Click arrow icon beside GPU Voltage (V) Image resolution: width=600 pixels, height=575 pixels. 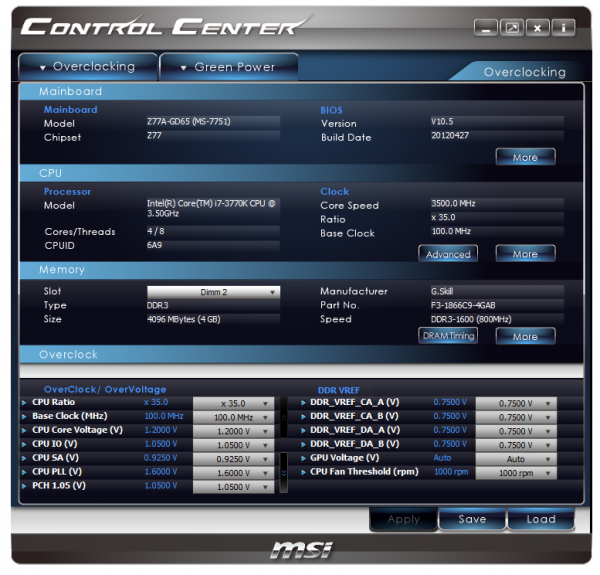tap(303, 458)
